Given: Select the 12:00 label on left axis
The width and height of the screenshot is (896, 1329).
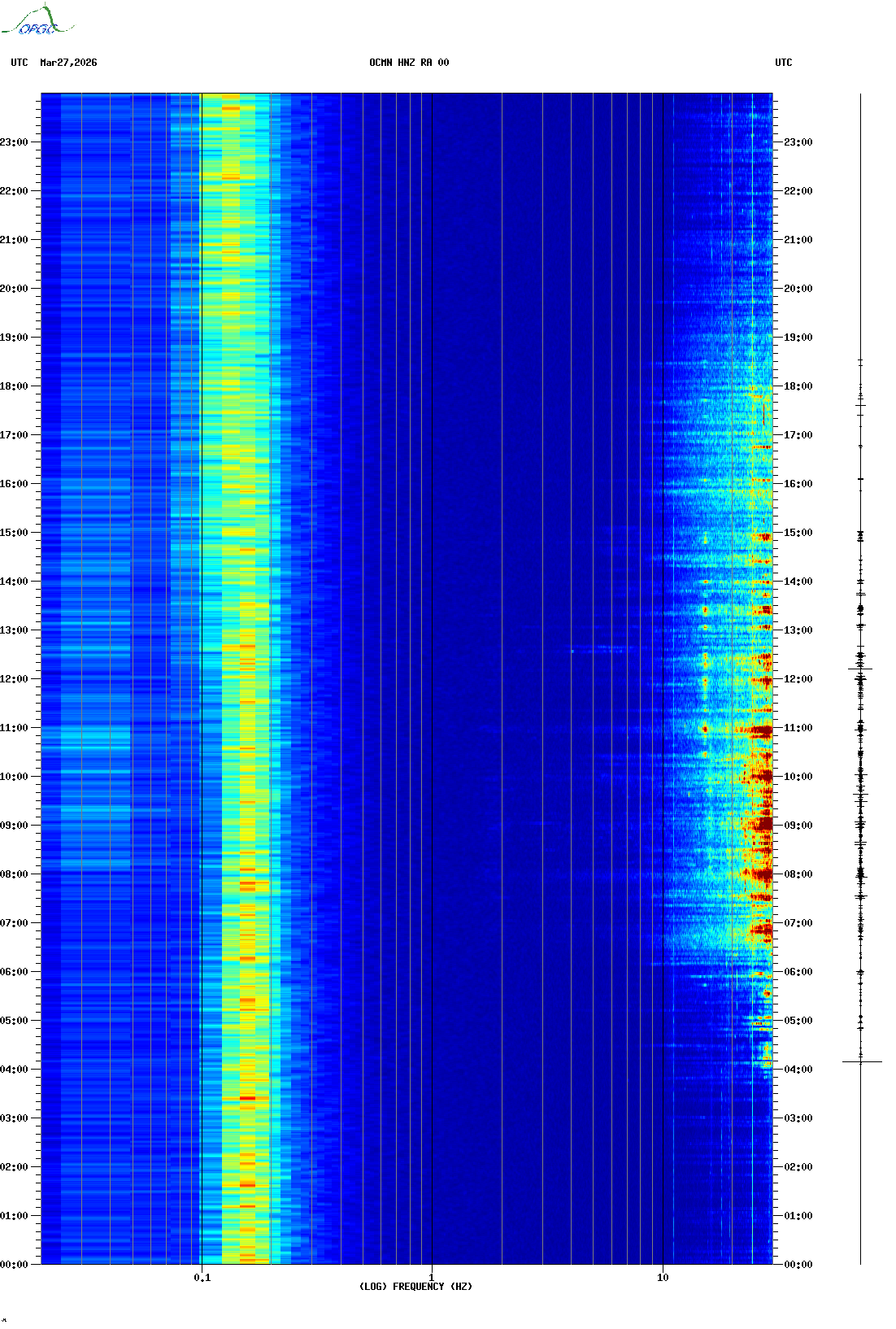Looking at the screenshot, I should coord(15,679).
